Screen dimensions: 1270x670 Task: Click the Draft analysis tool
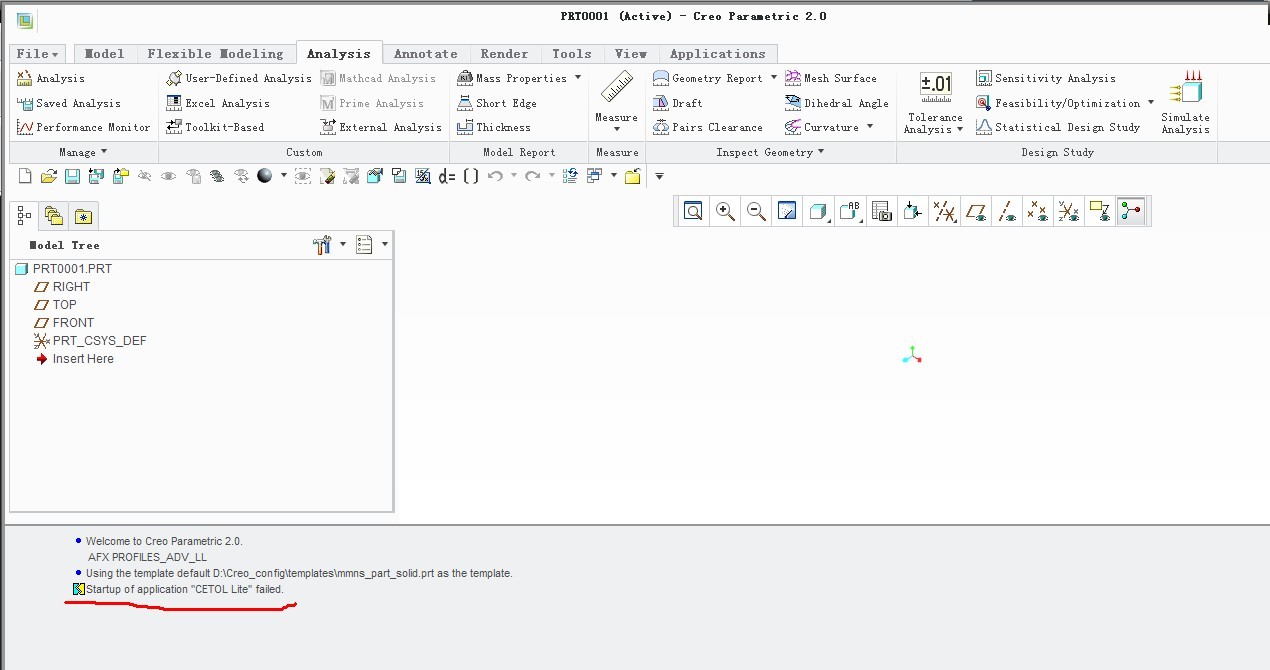(678, 103)
